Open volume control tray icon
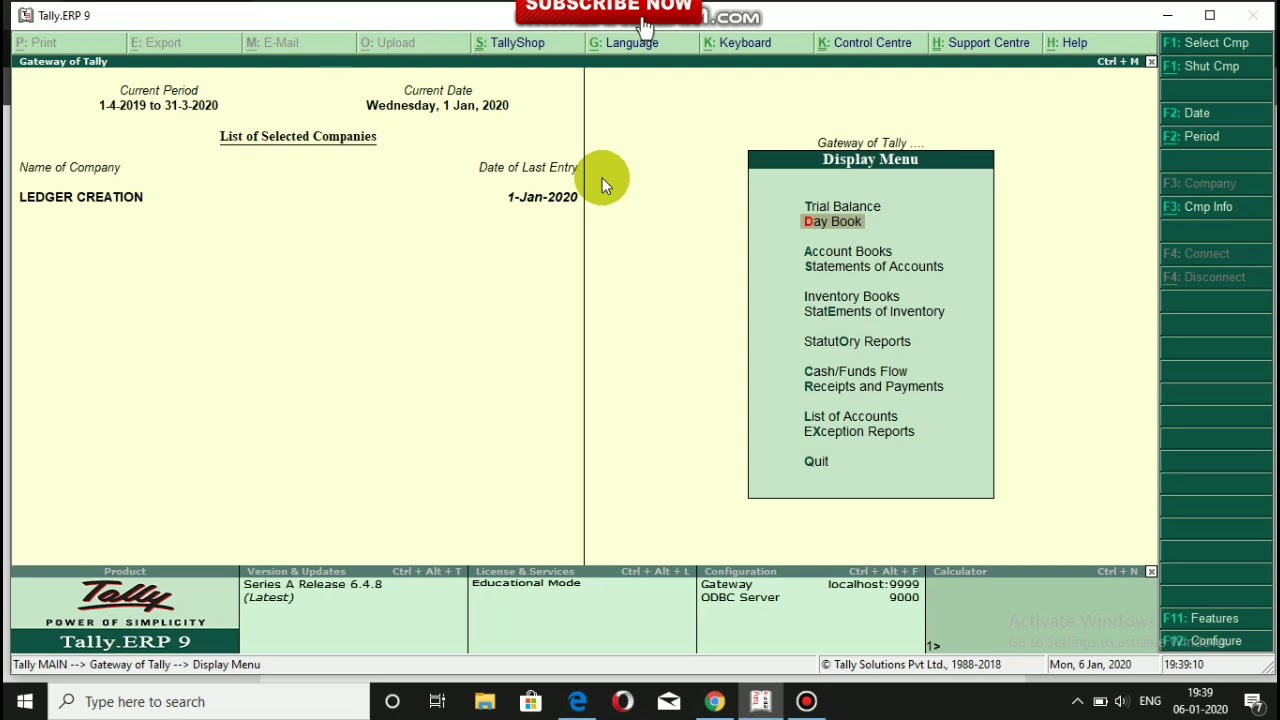Image resolution: width=1280 pixels, height=720 pixels. [1122, 701]
